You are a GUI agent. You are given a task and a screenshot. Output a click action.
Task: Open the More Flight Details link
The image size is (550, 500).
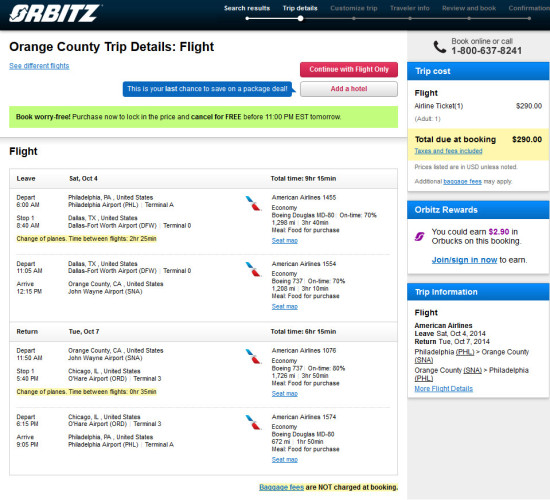pyautogui.click(x=443, y=389)
